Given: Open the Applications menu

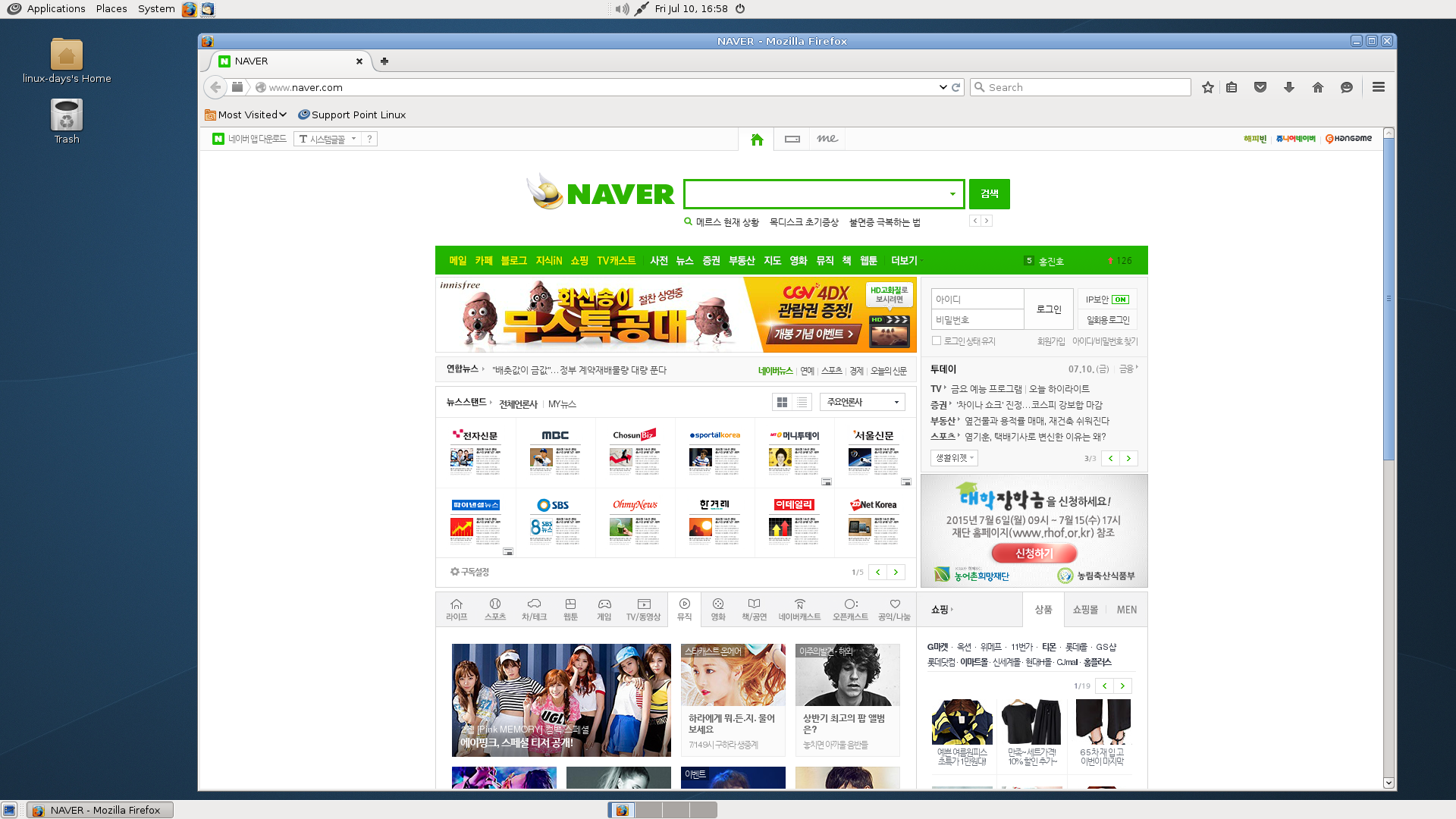Looking at the screenshot, I should 47,9.
